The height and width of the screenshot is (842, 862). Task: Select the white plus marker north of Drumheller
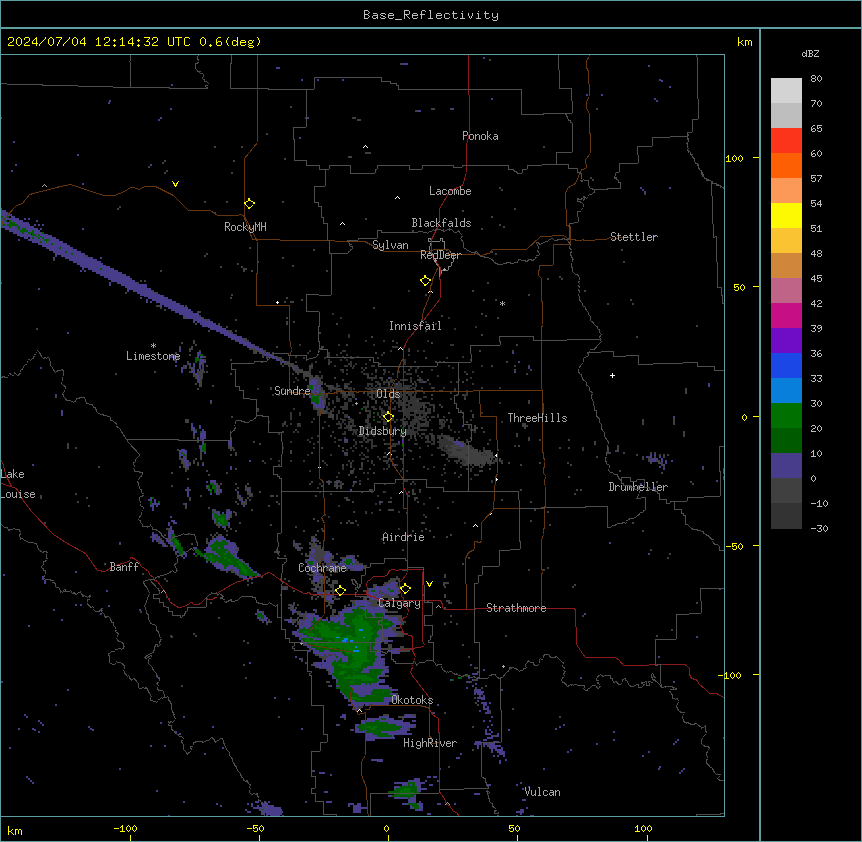pyautogui.click(x=612, y=375)
